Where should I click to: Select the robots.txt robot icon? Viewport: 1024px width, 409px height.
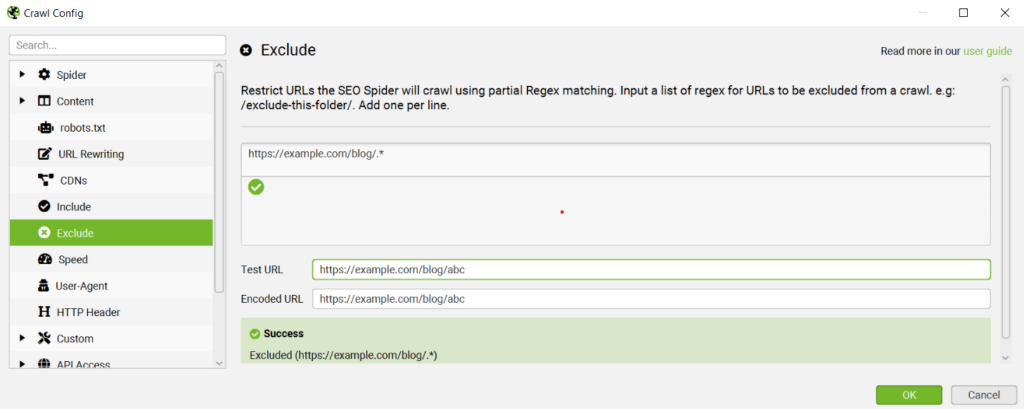tap(44, 127)
